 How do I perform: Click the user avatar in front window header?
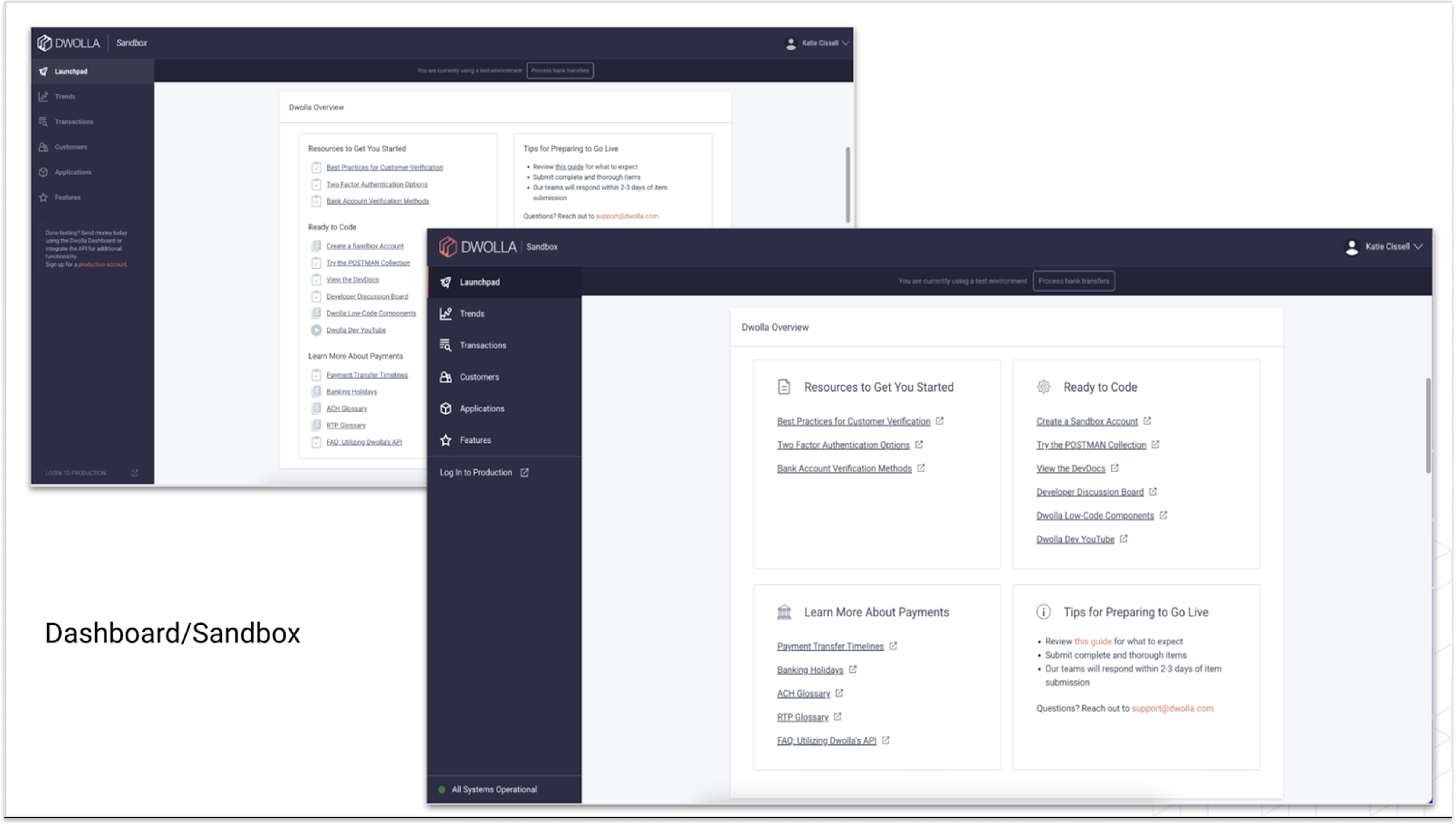(1352, 247)
